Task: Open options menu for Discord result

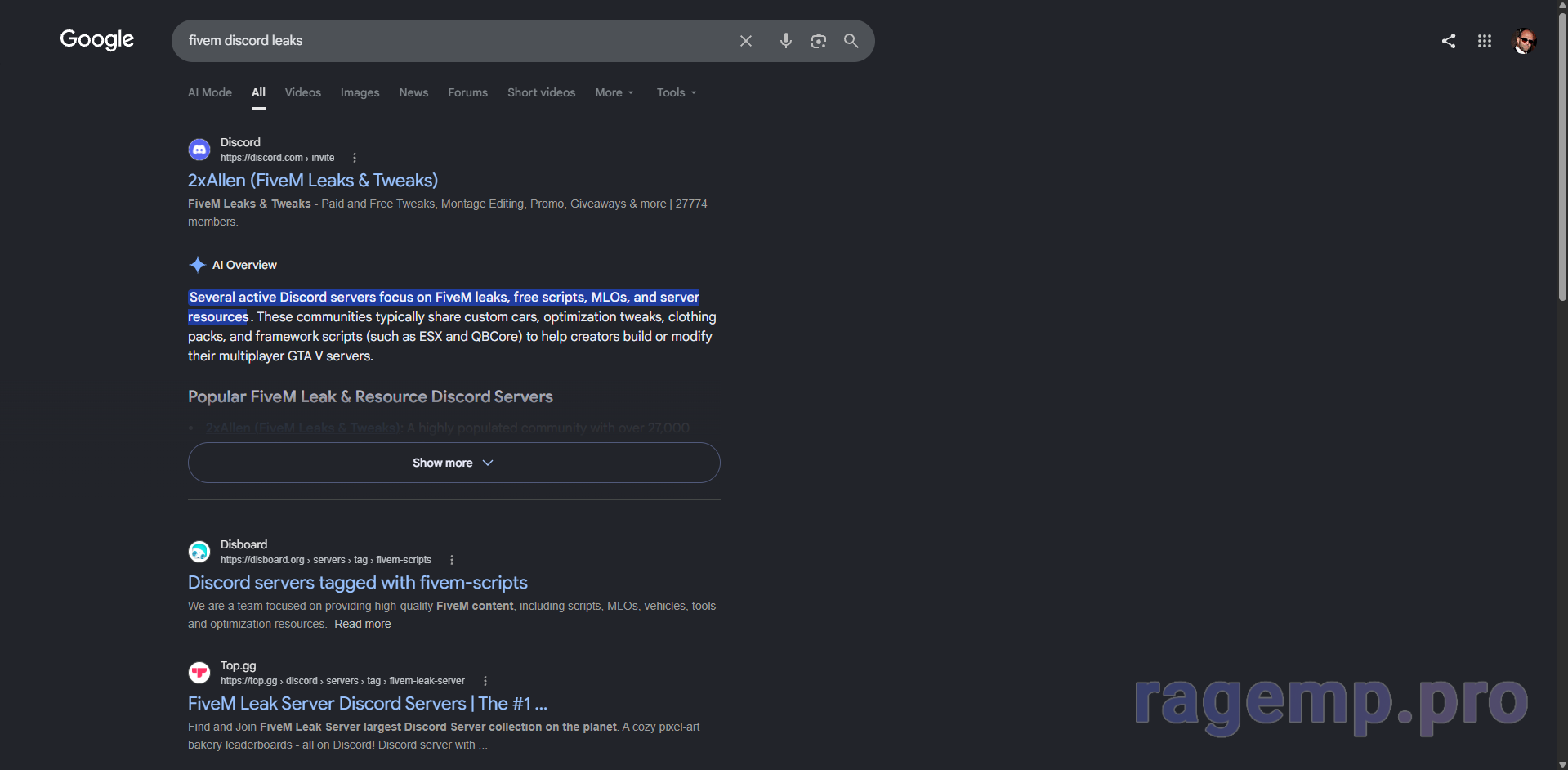Action: point(354,158)
